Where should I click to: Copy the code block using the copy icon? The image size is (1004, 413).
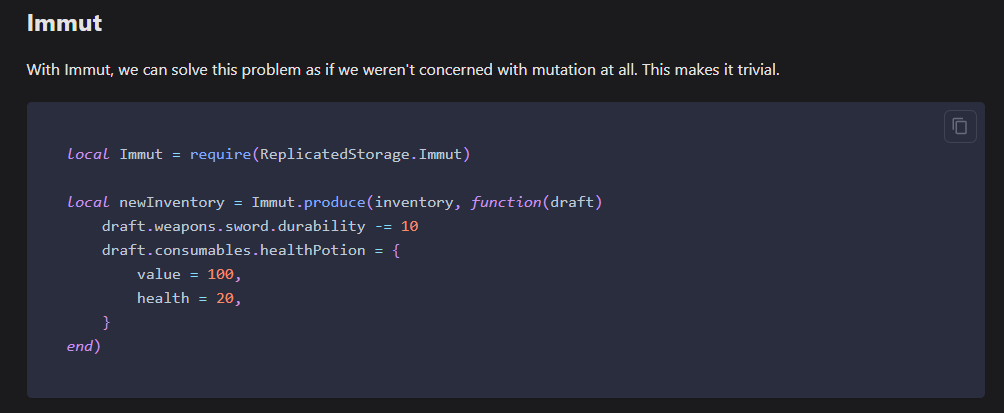click(960, 126)
